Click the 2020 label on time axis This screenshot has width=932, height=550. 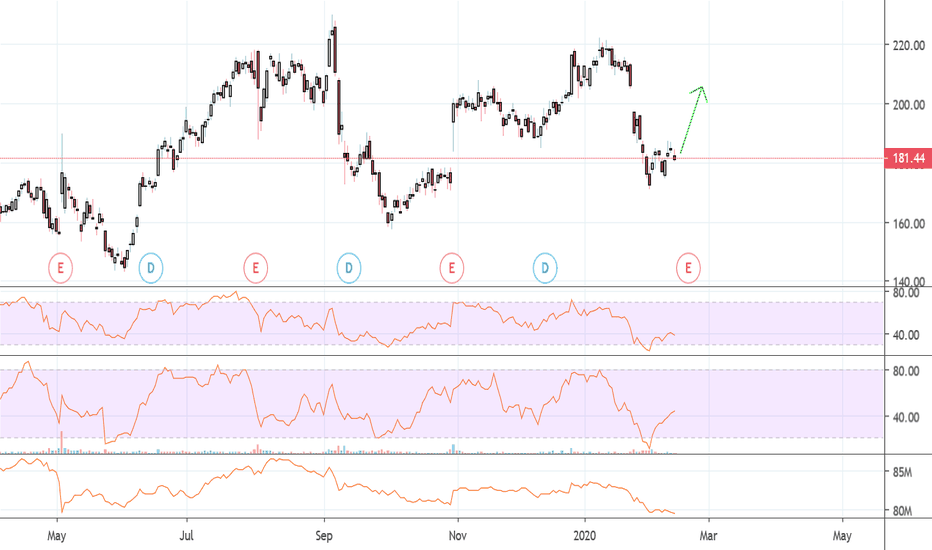point(585,536)
